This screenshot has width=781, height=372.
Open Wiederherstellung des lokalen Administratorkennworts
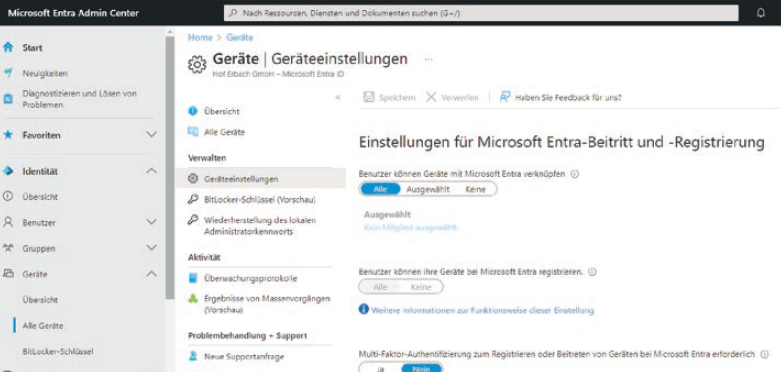260,226
